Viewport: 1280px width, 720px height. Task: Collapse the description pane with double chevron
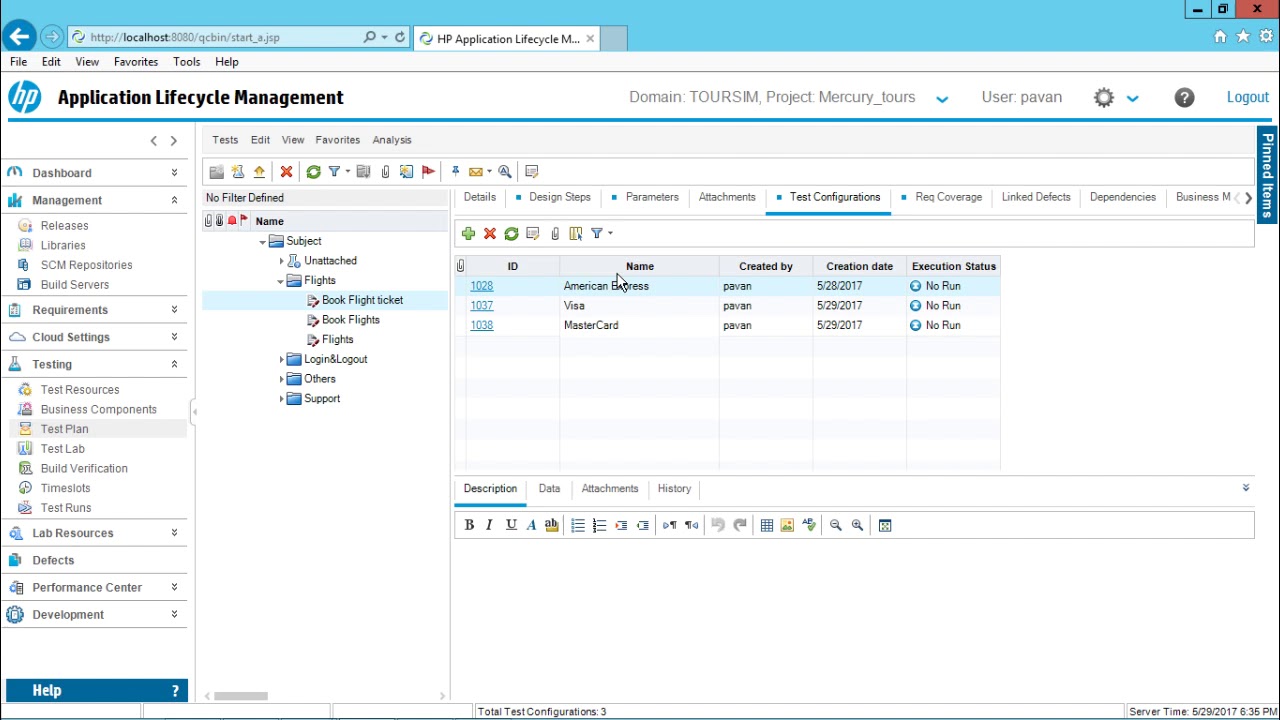pyautogui.click(x=1246, y=488)
